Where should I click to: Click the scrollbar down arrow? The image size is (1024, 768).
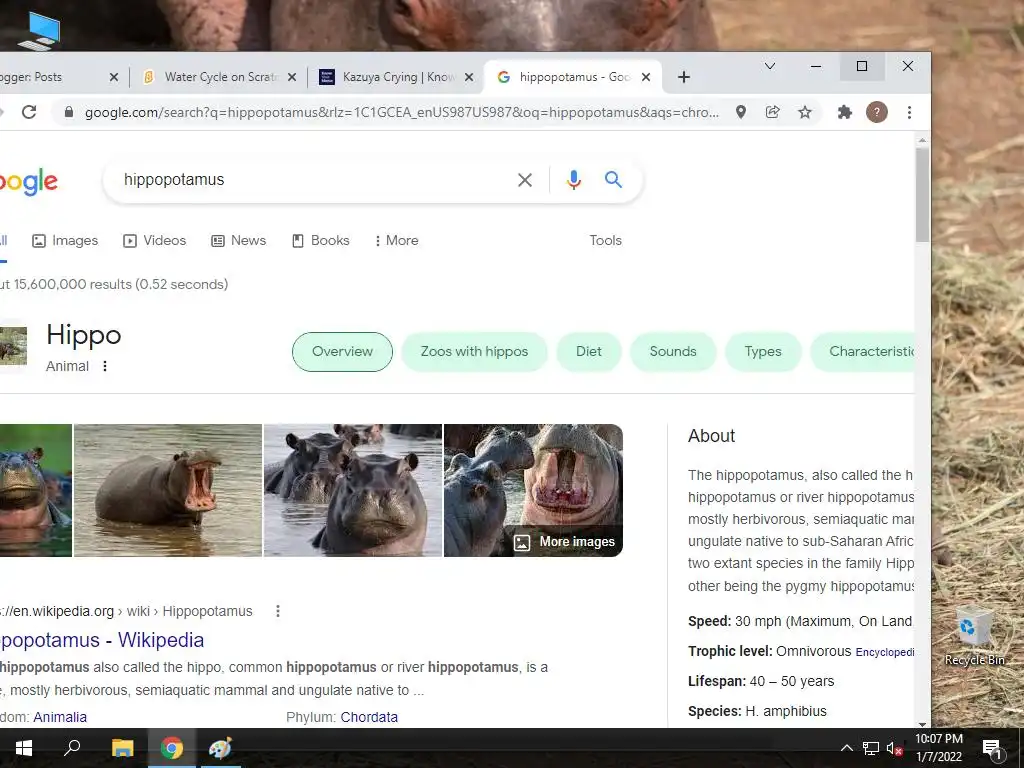click(922, 724)
